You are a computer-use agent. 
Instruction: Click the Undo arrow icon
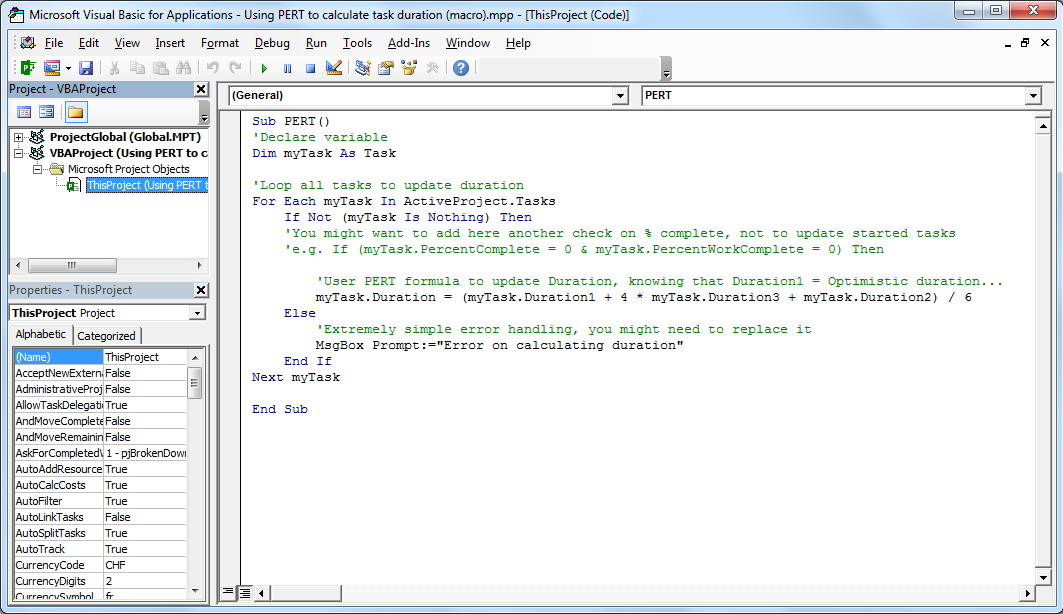[213, 68]
